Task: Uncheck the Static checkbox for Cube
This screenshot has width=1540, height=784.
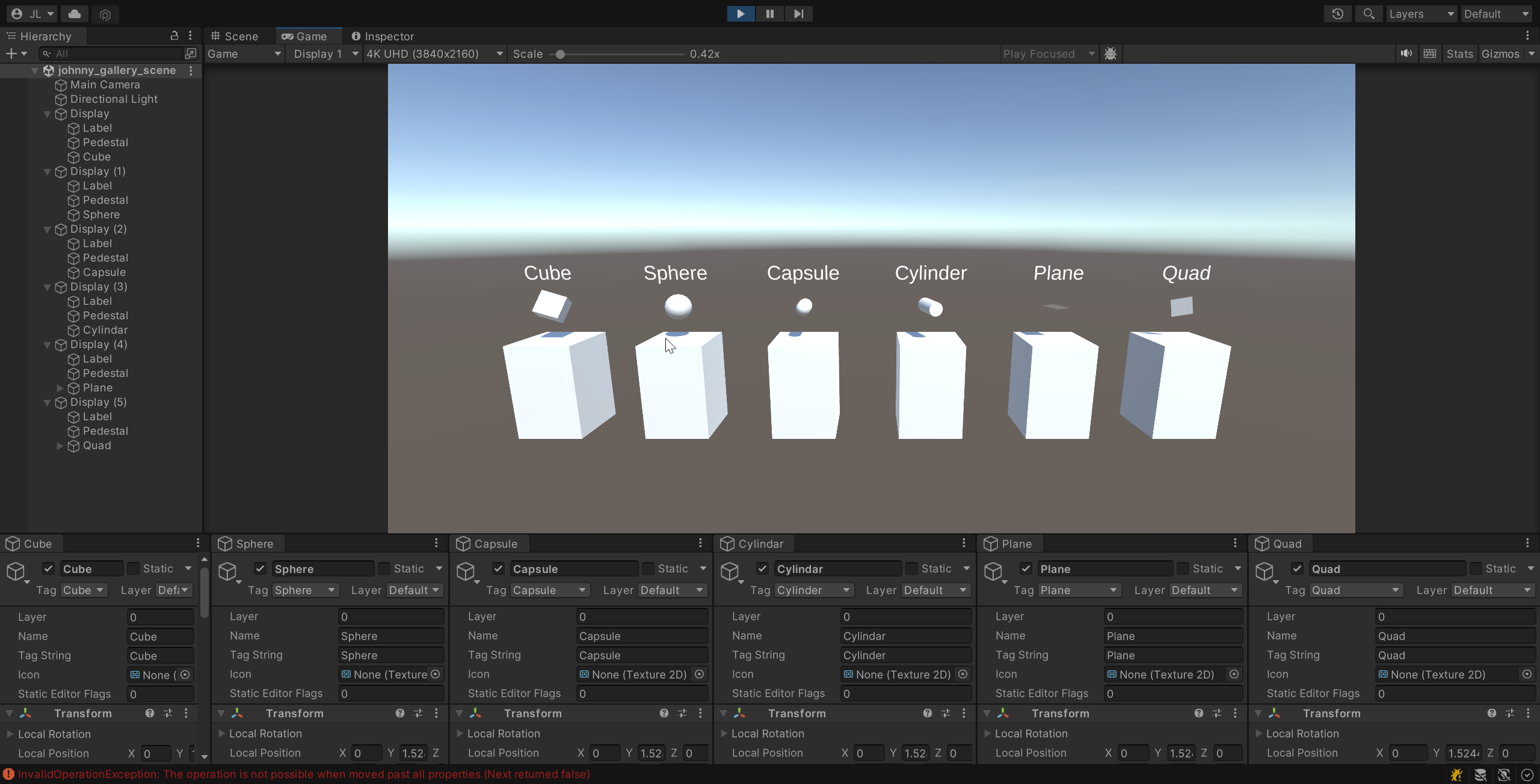Action: [134, 568]
